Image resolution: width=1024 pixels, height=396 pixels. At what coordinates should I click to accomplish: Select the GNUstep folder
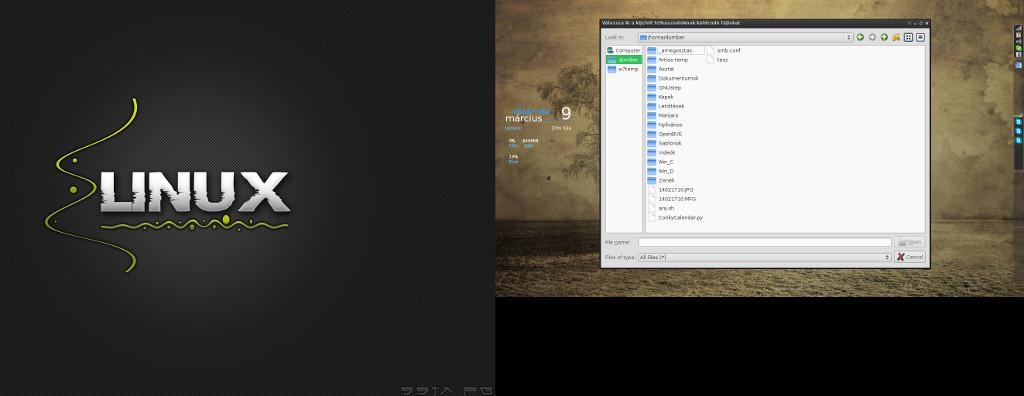pos(664,87)
